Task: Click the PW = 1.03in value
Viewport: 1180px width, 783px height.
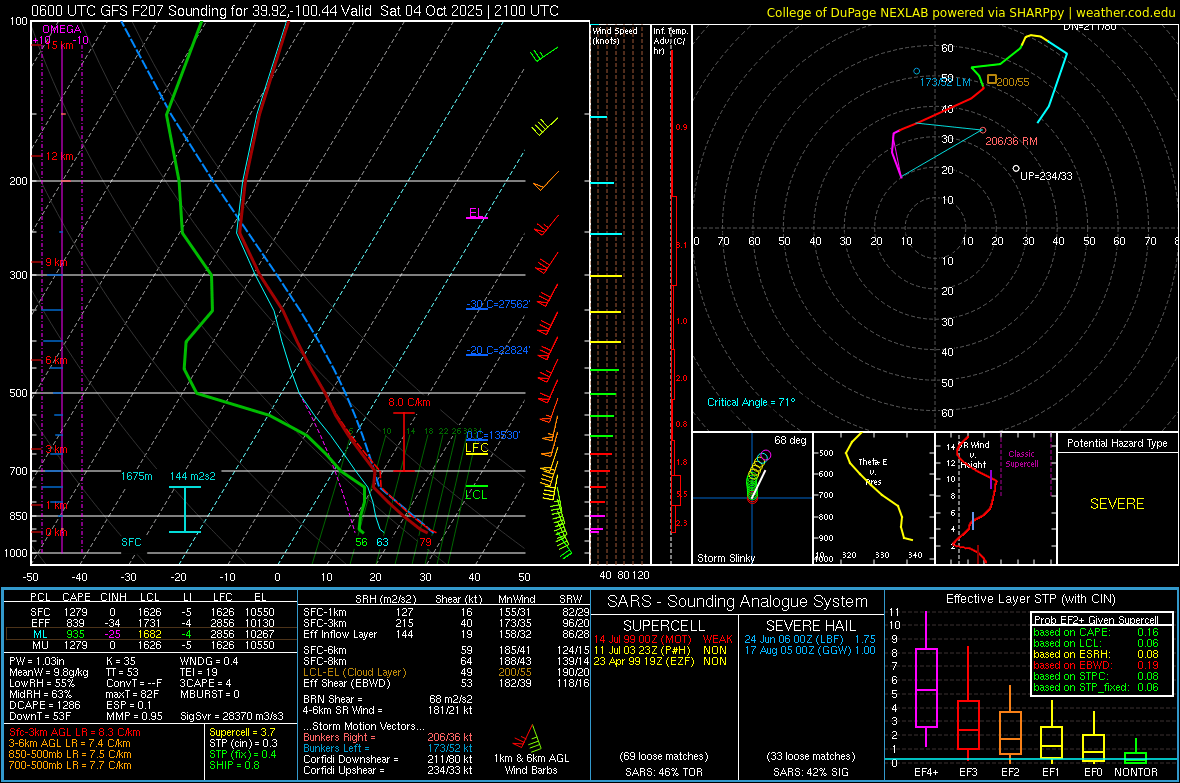Action: point(37,661)
